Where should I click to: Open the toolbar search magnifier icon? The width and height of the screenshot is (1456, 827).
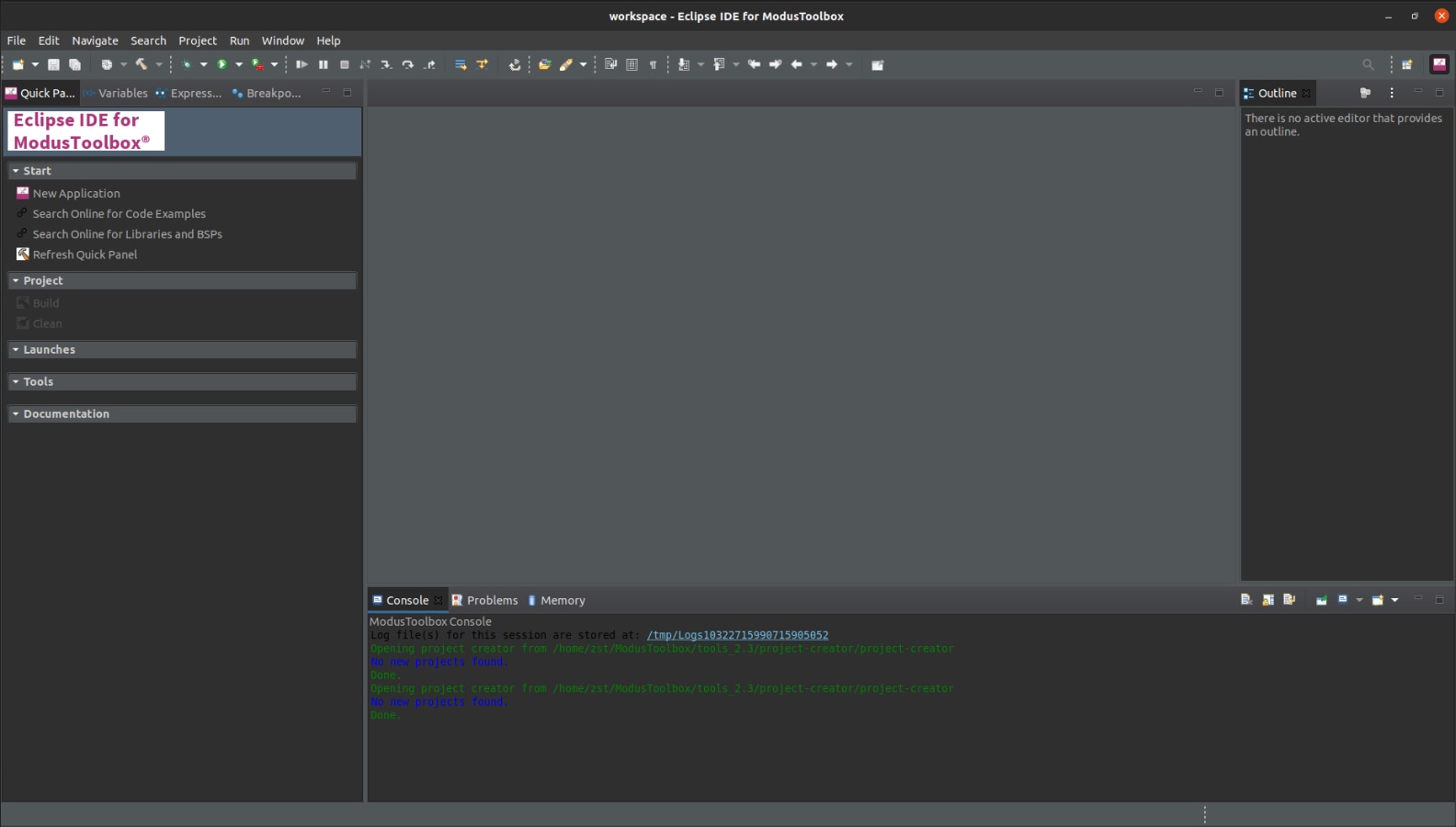click(1368, 65)
